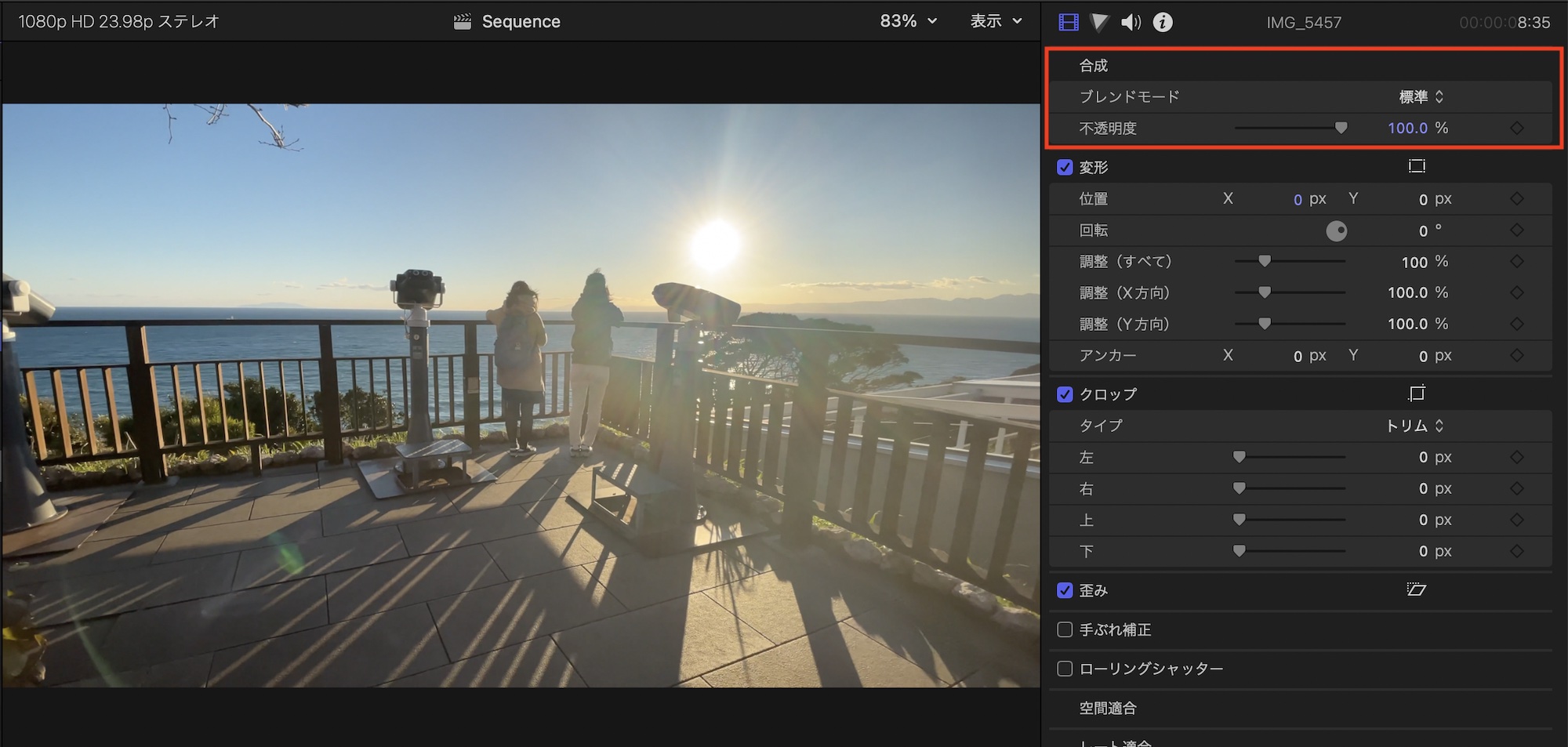Open the Color inspector tab
Image resolution: width=1568 pixels, height=747 pixels.
tap(1099, 22)
